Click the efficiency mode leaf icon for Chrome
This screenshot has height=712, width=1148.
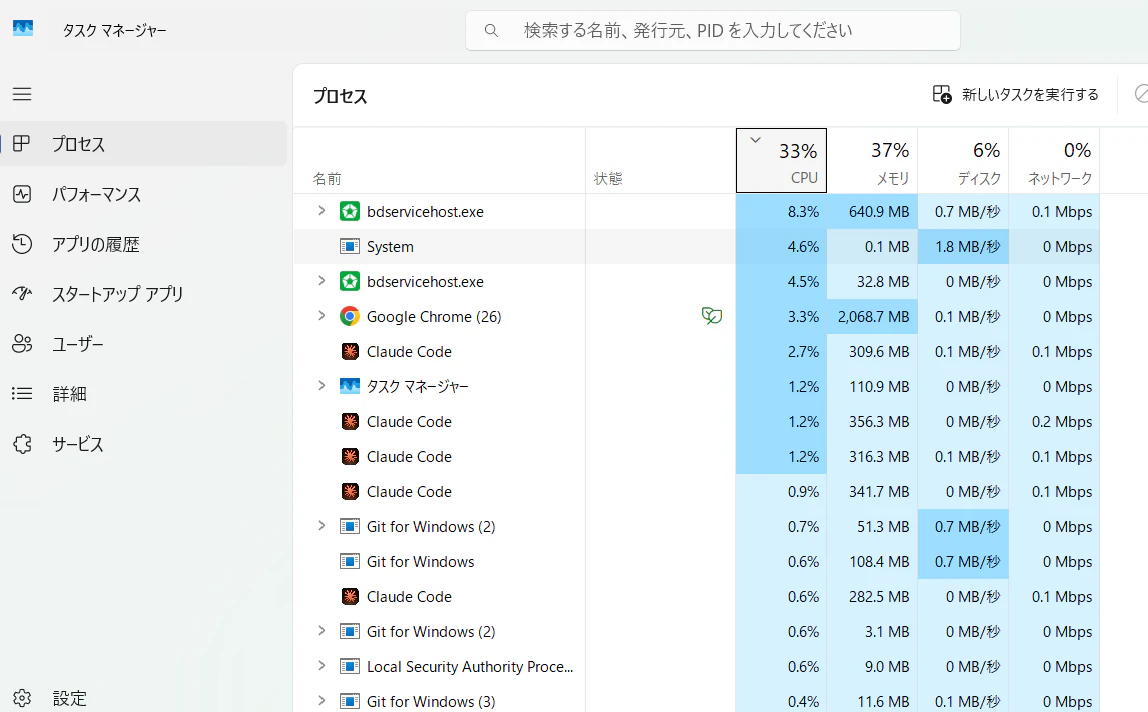(x=712, y=316)
